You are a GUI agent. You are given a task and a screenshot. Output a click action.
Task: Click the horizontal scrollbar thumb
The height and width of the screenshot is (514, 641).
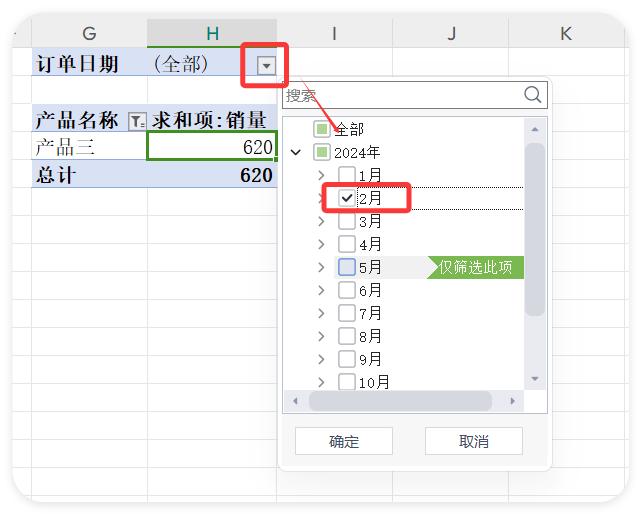click(x=400, y=401)
